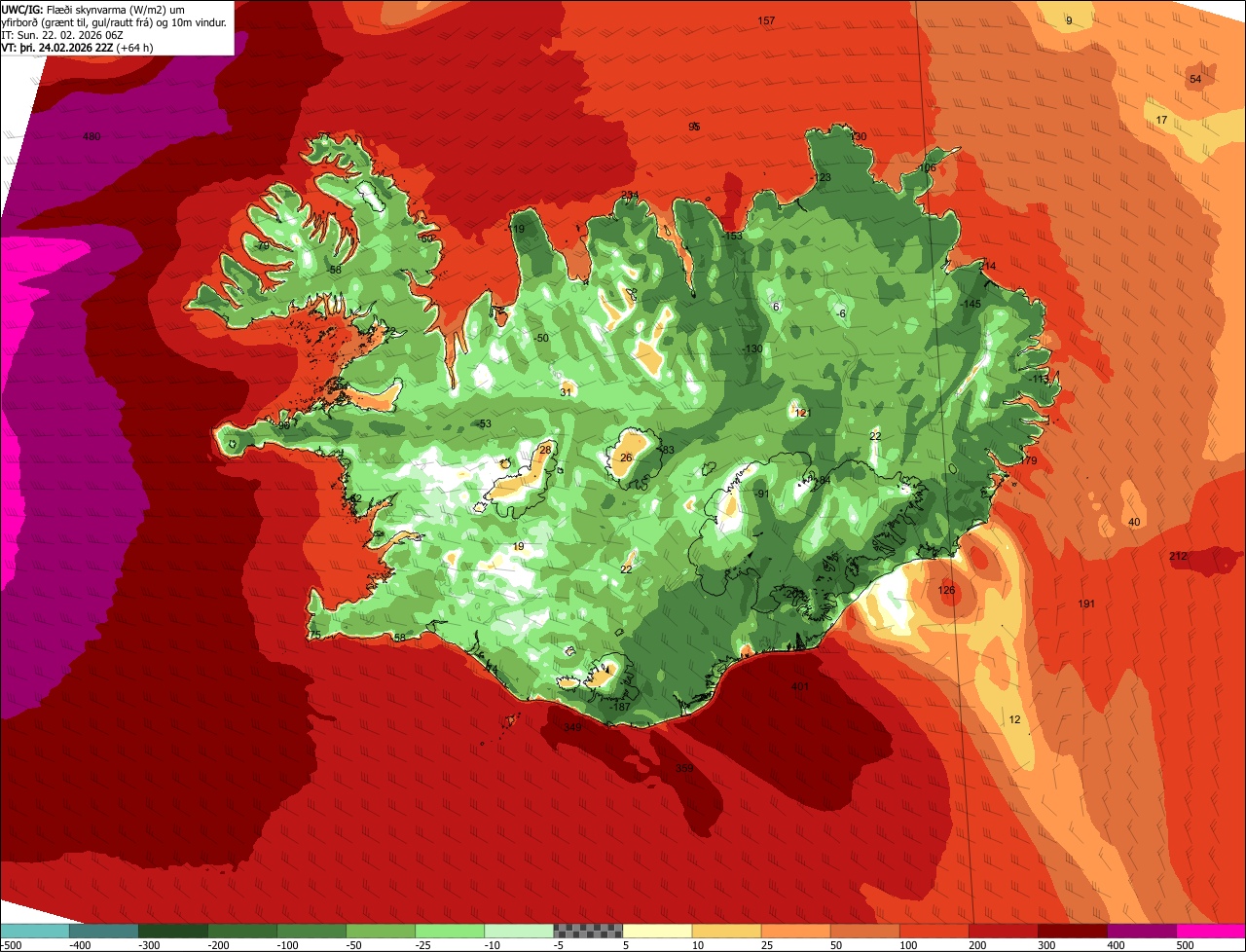Pick the -25 to -10 bright green swatch
The width and height of the screenshot is (1246, 952).
tap(450, 931)
